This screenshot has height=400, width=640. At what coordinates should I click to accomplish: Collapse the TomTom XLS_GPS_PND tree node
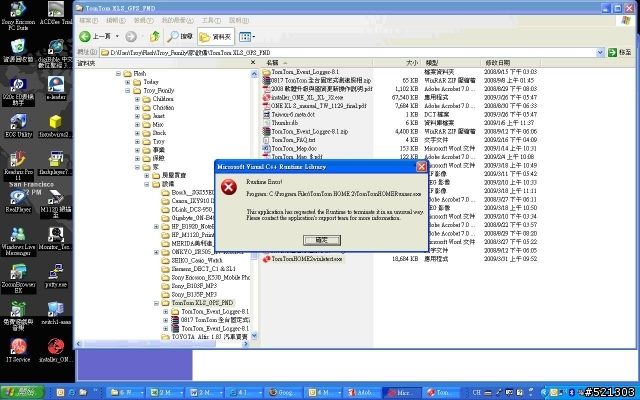pyautogui.click(x=156, y=303)
